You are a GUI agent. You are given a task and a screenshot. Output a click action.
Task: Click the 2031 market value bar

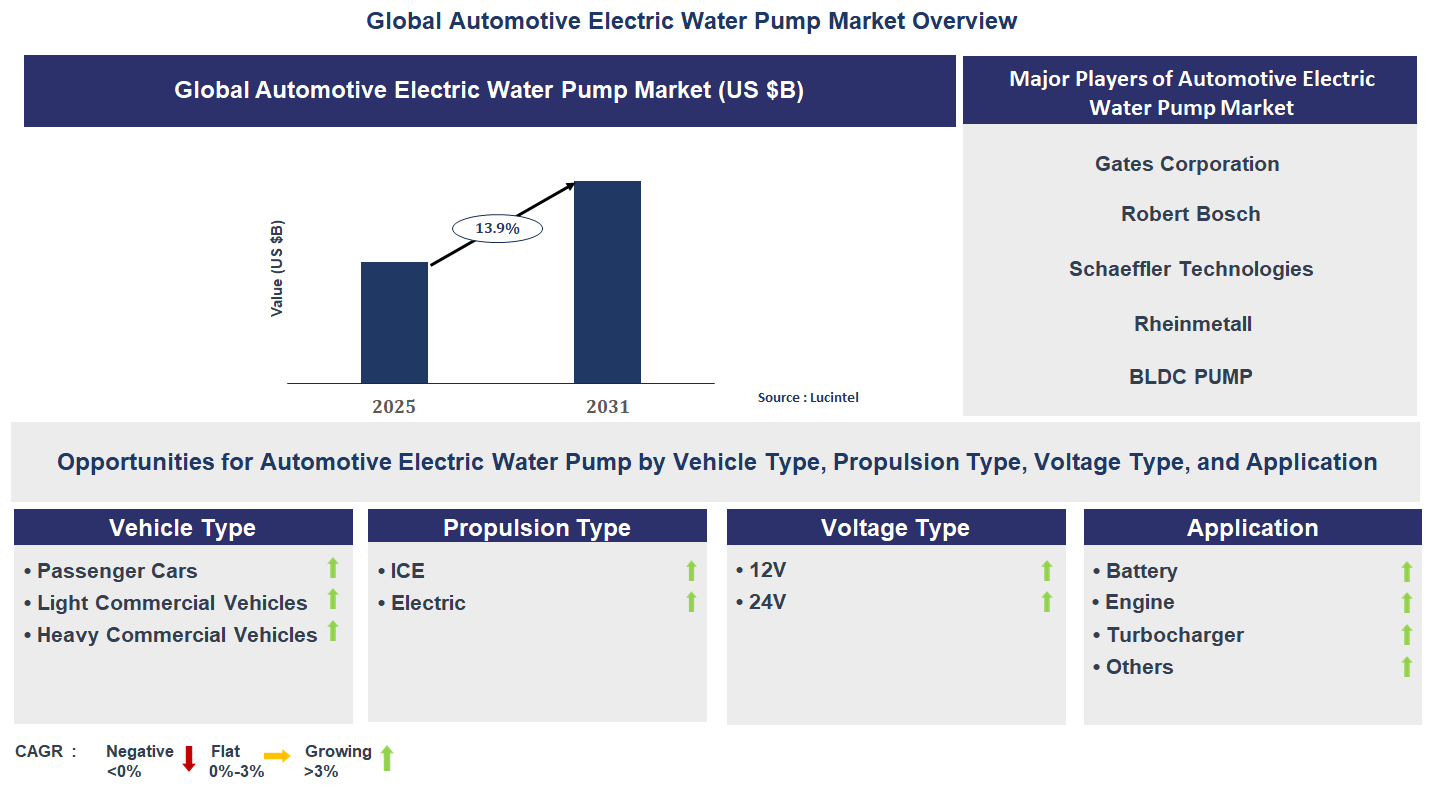607,281
